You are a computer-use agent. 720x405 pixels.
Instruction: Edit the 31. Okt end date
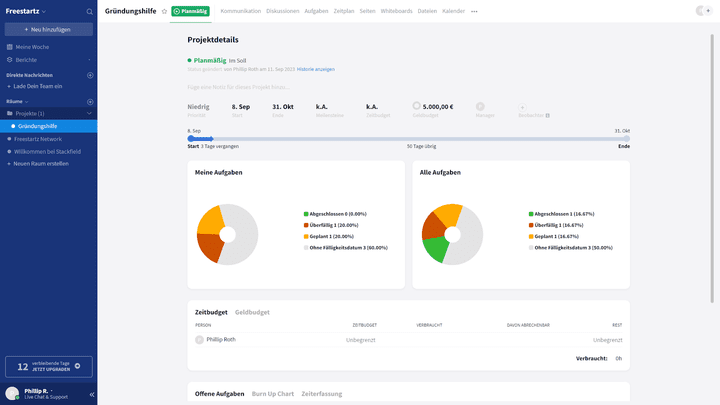tap(283, 107)
